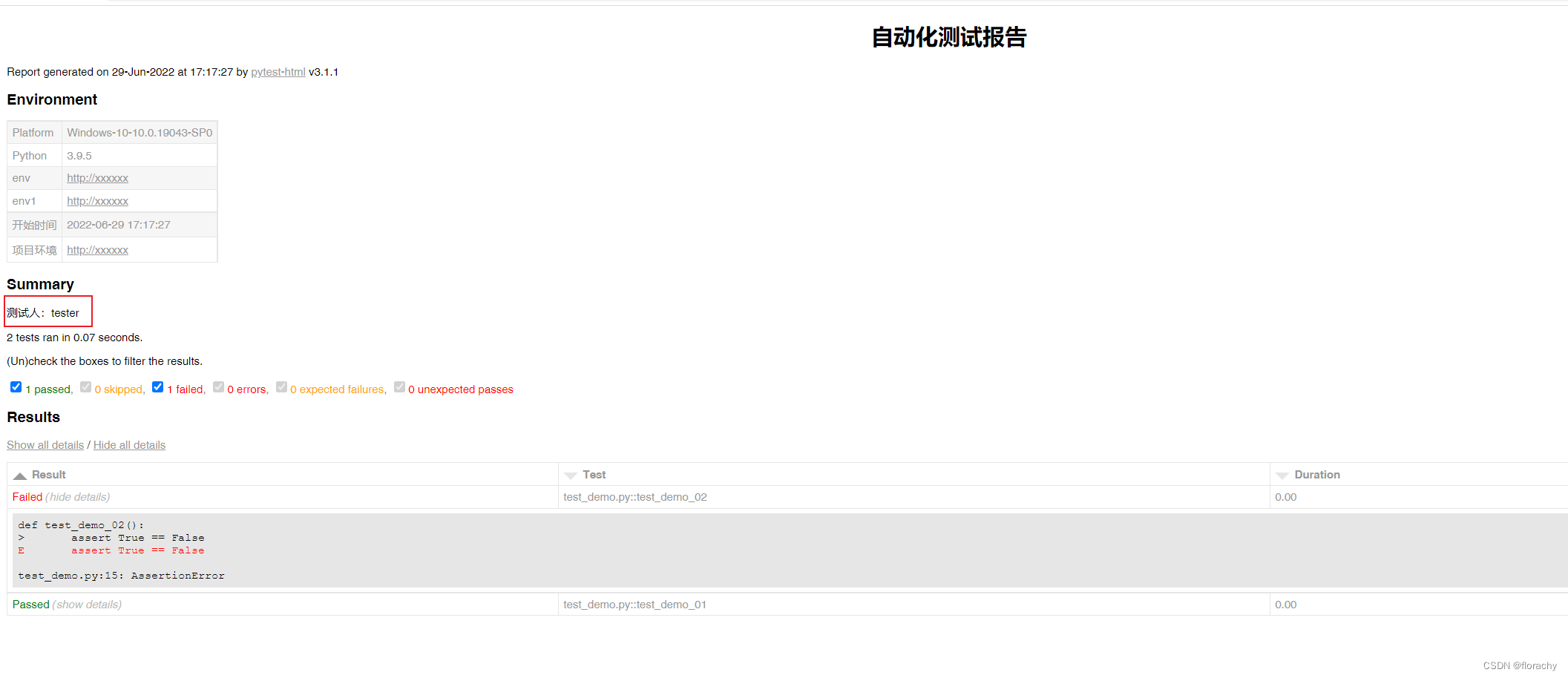Click the 'def test_demo_02():' log line
Screen dimensions: 1568x678
coord(81,525)
